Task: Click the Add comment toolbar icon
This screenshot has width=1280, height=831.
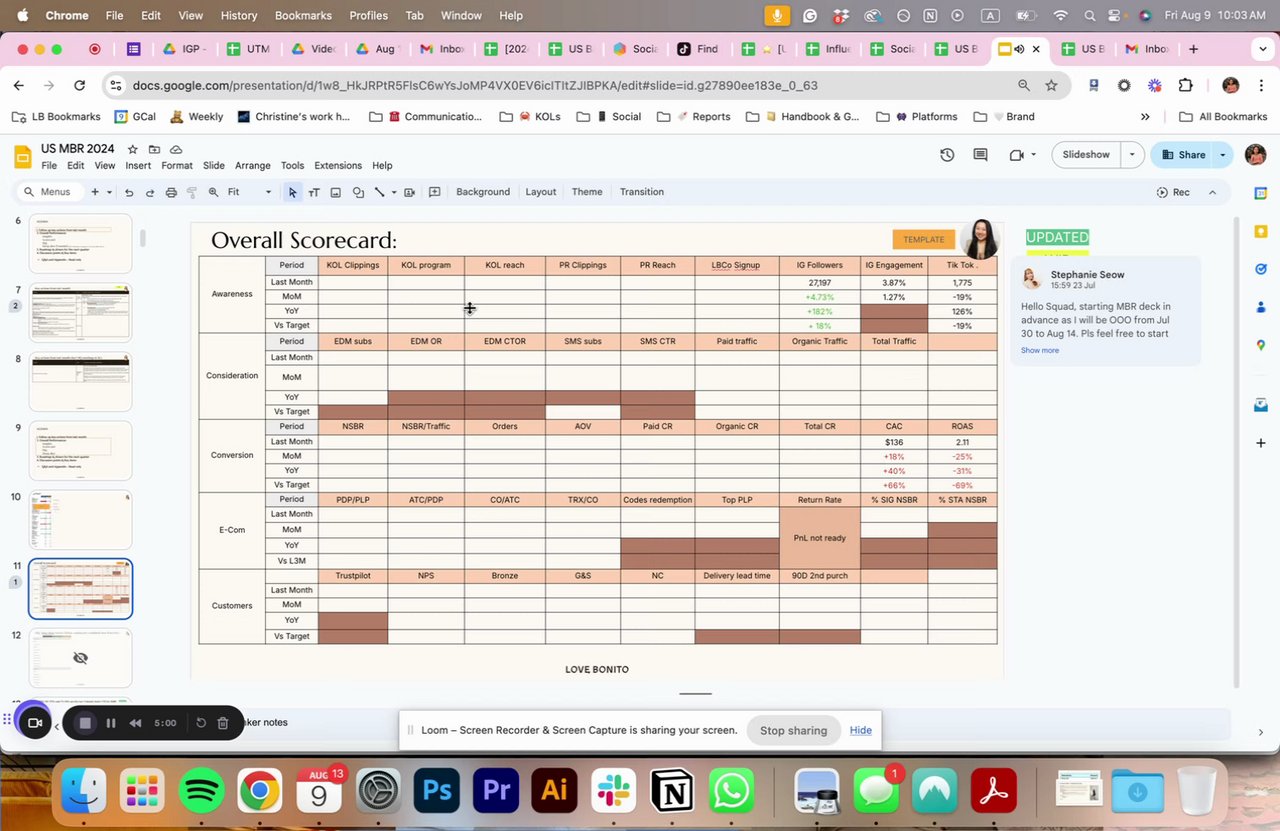Action: click(434, 192)
